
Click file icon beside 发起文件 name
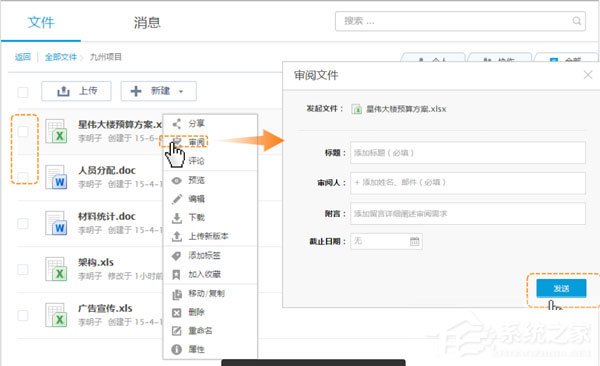[x=357, y=109]
